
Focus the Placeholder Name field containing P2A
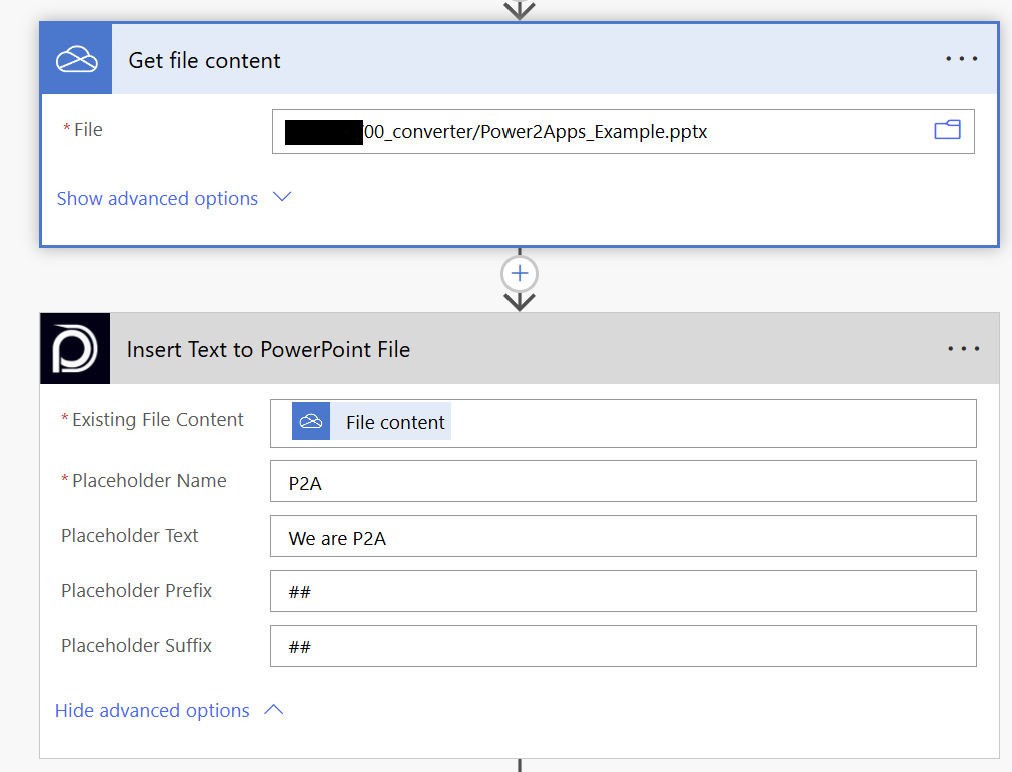tap(622, 482)
